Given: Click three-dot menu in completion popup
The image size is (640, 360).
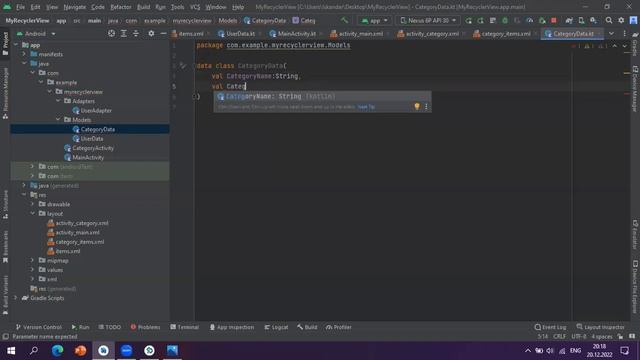Looking at the screenshot, I should point(426,107).
